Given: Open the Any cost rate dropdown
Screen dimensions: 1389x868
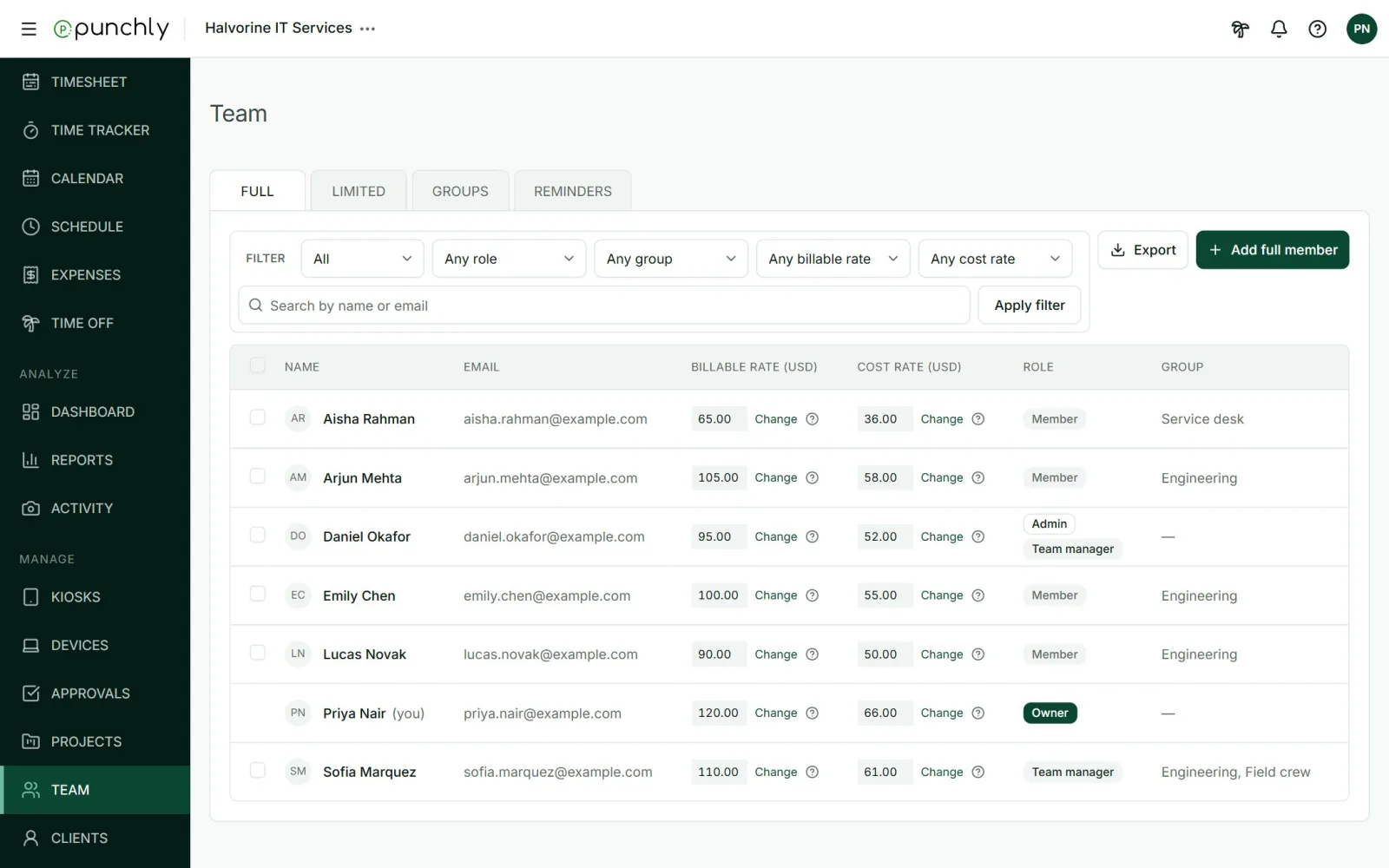Looking at the screenshot, I should (x=995, y=259).
